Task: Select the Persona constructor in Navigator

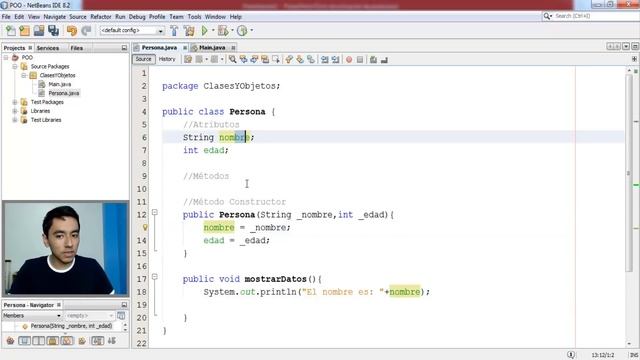Action: (x=71, y=326)
